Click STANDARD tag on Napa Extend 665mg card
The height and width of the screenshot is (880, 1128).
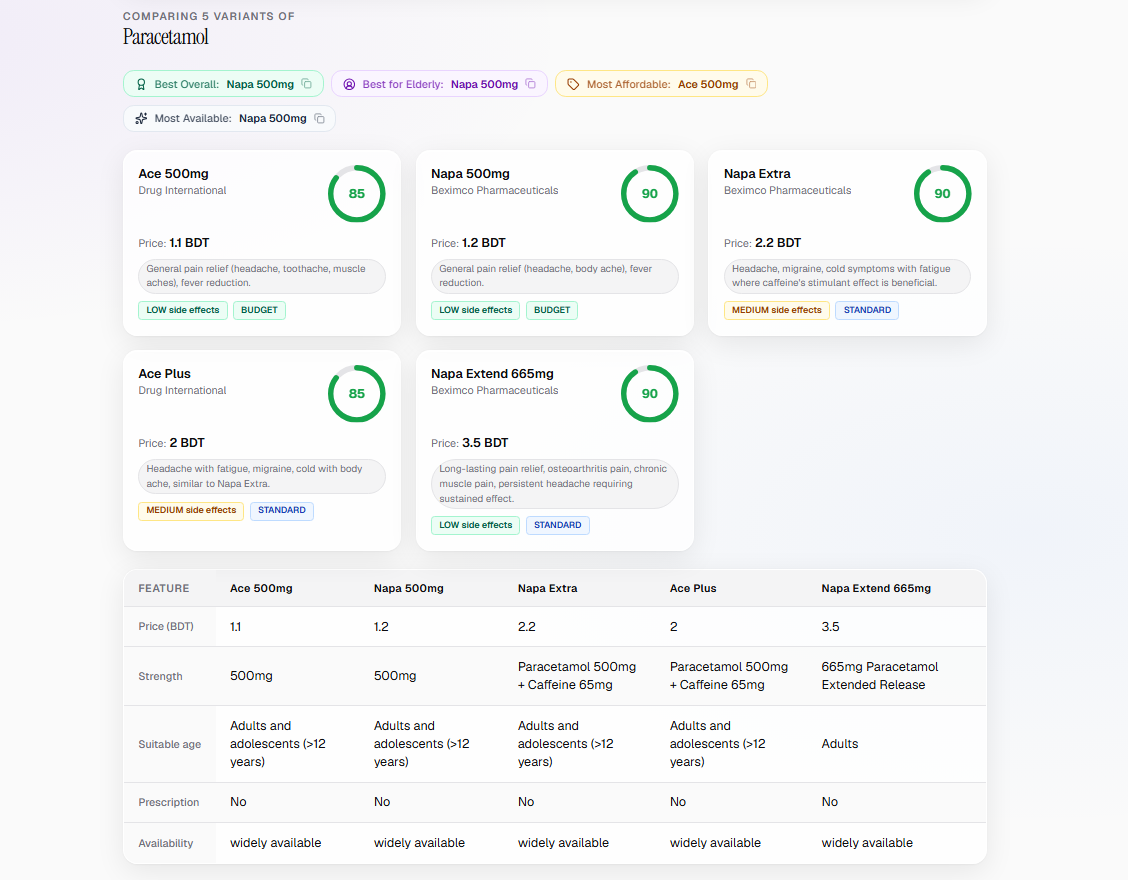(558, 525)
